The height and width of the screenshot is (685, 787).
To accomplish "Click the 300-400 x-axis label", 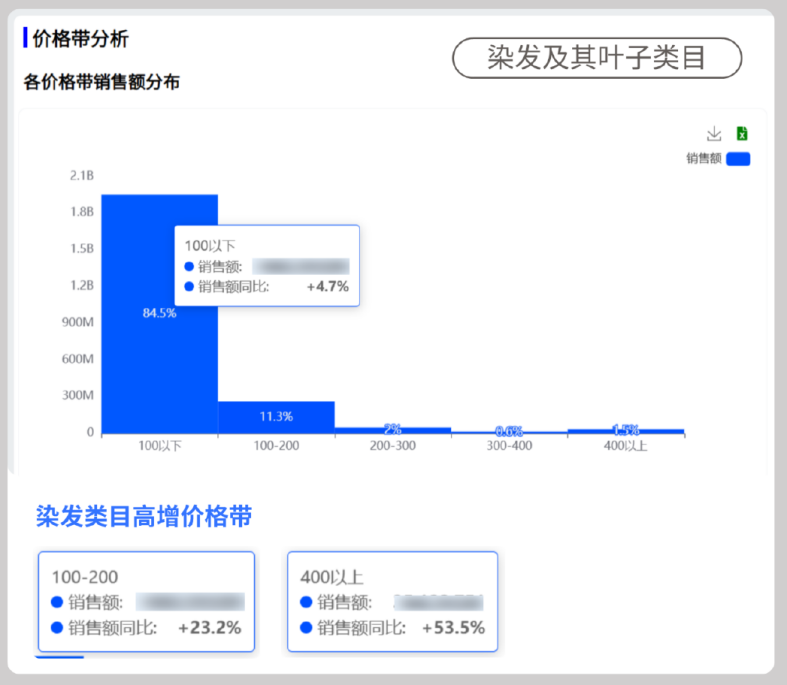I will coord(509,446).
